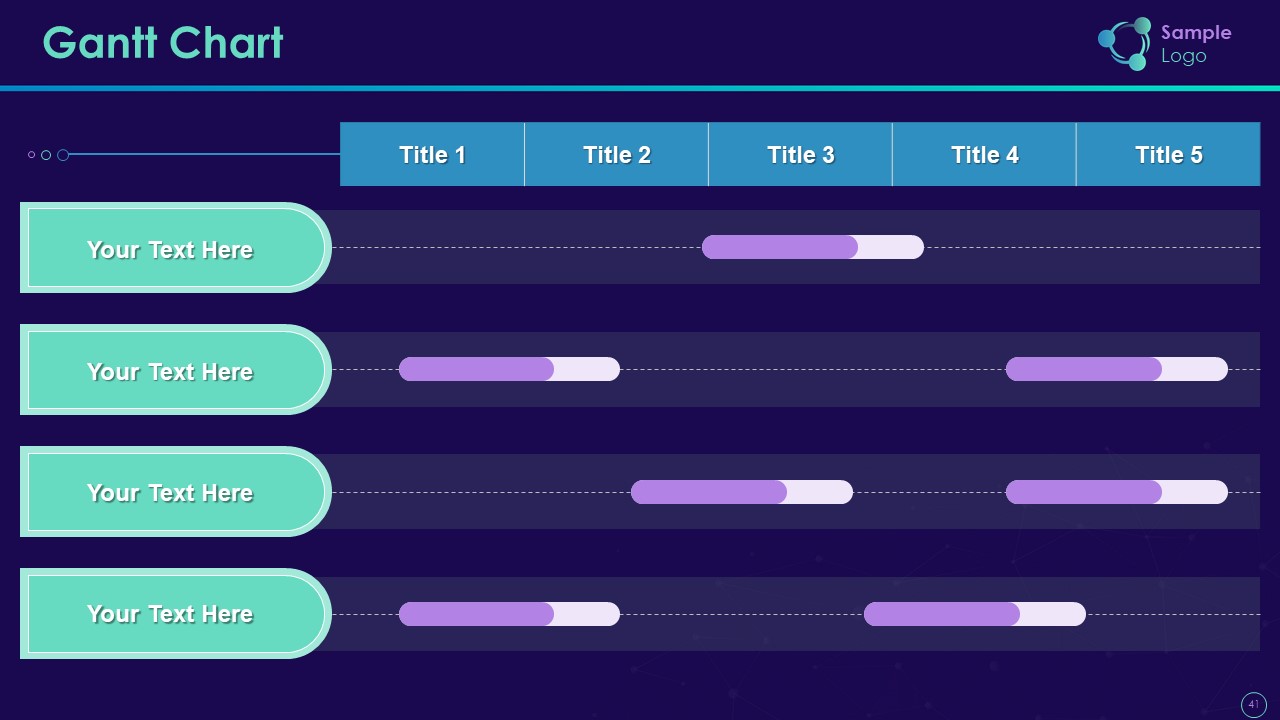Screen dimensions: 1280x720
Task: Click the Sample Logo icon
Action: click(1126, 44)
